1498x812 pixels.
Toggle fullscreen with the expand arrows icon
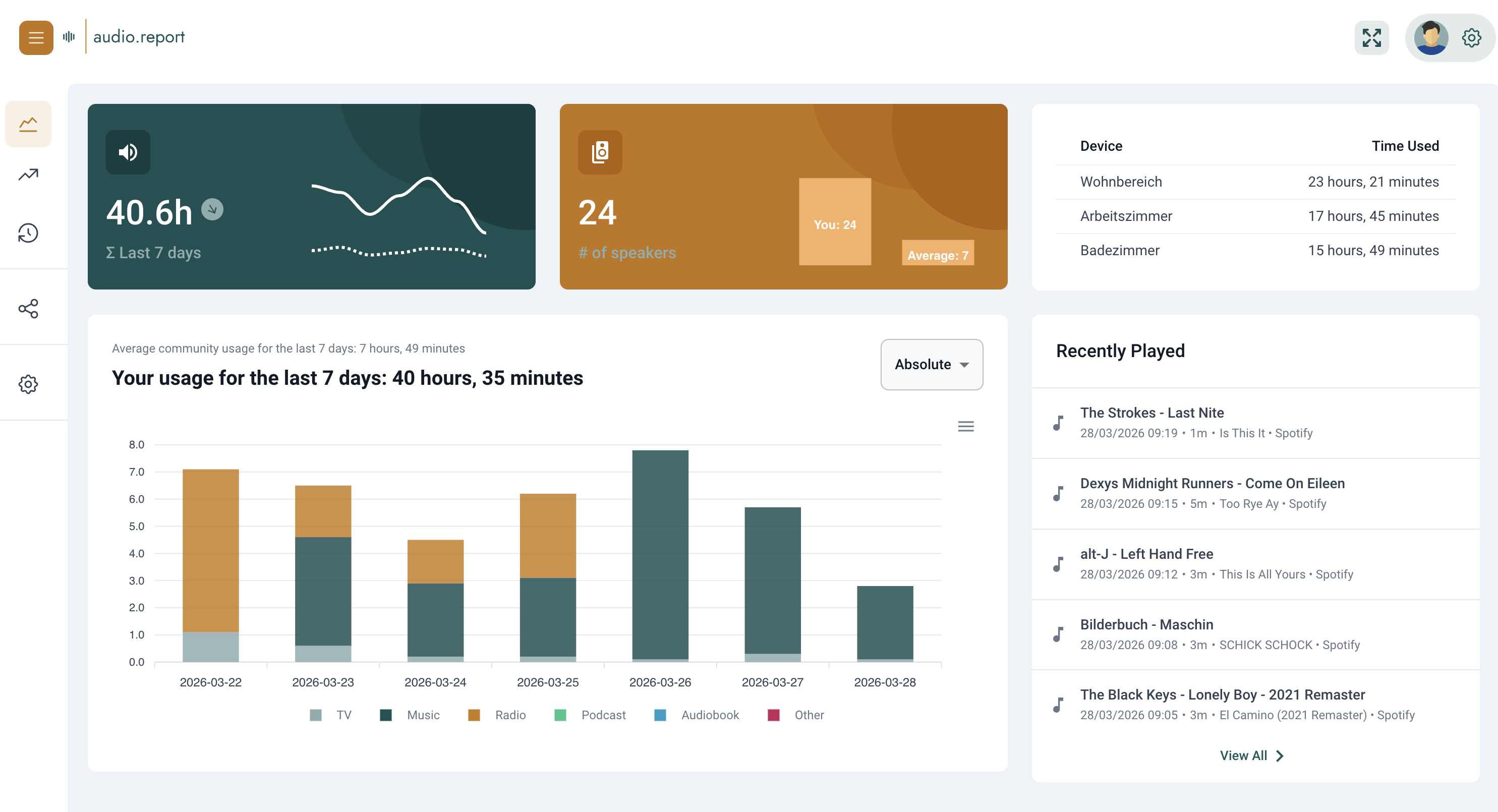[1371, 38]
